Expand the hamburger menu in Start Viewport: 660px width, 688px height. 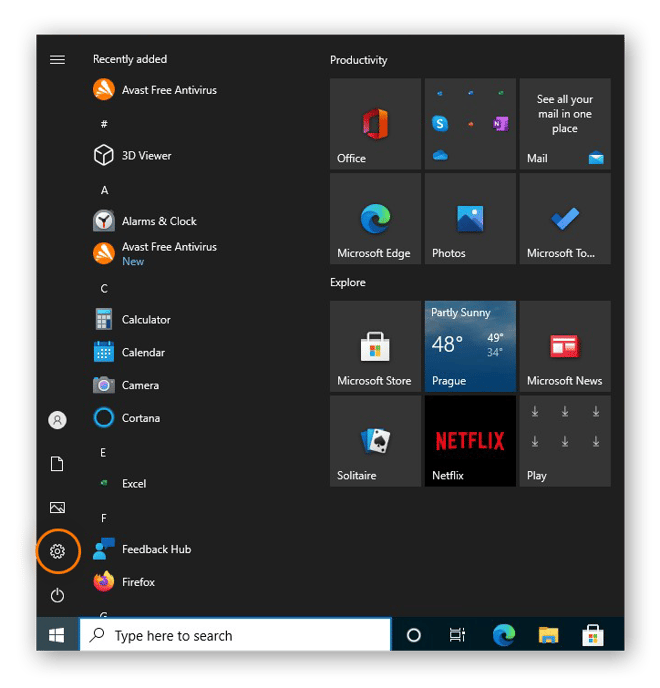[57, 59]
